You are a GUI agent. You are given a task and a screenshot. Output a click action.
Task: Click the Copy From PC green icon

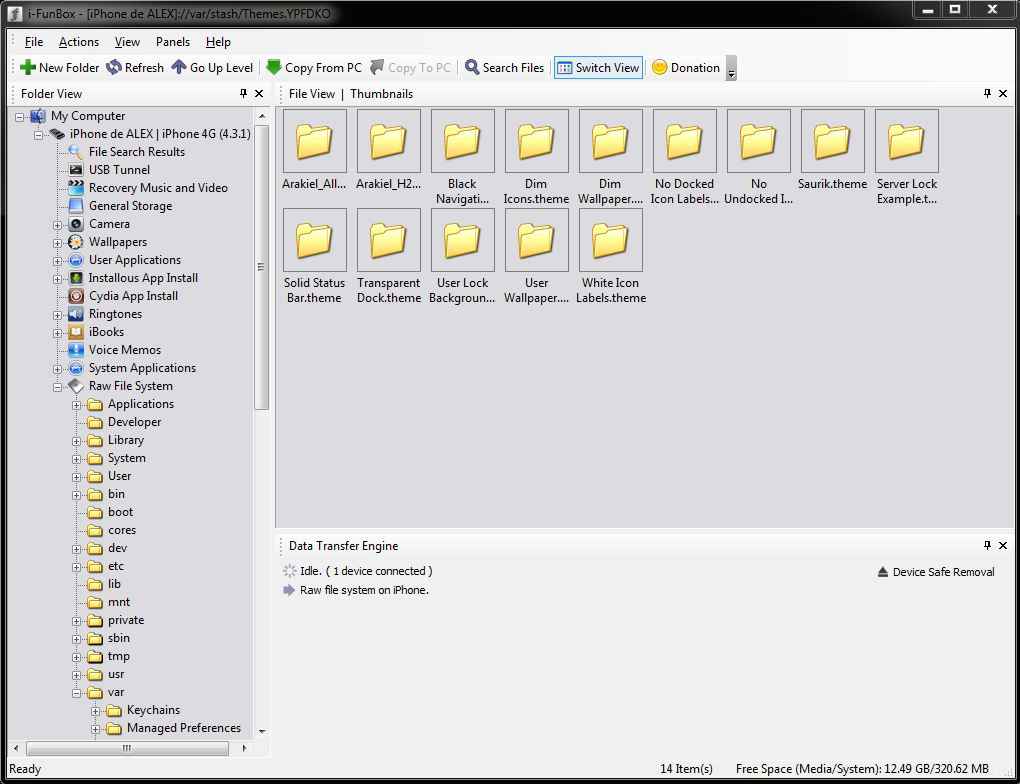(274, 67)
